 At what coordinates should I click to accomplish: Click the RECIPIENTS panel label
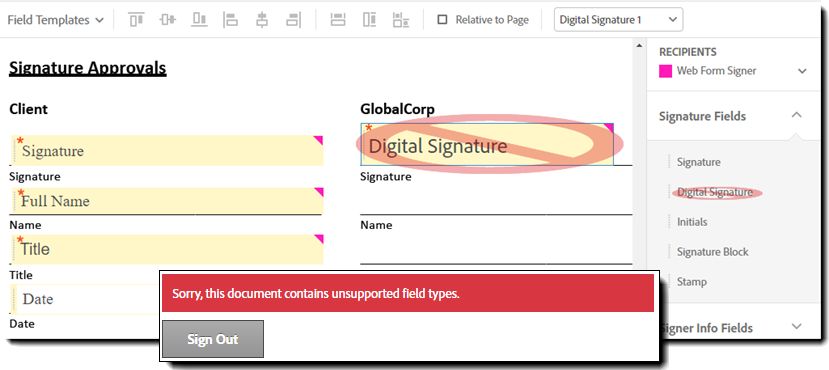coord(688,52)
